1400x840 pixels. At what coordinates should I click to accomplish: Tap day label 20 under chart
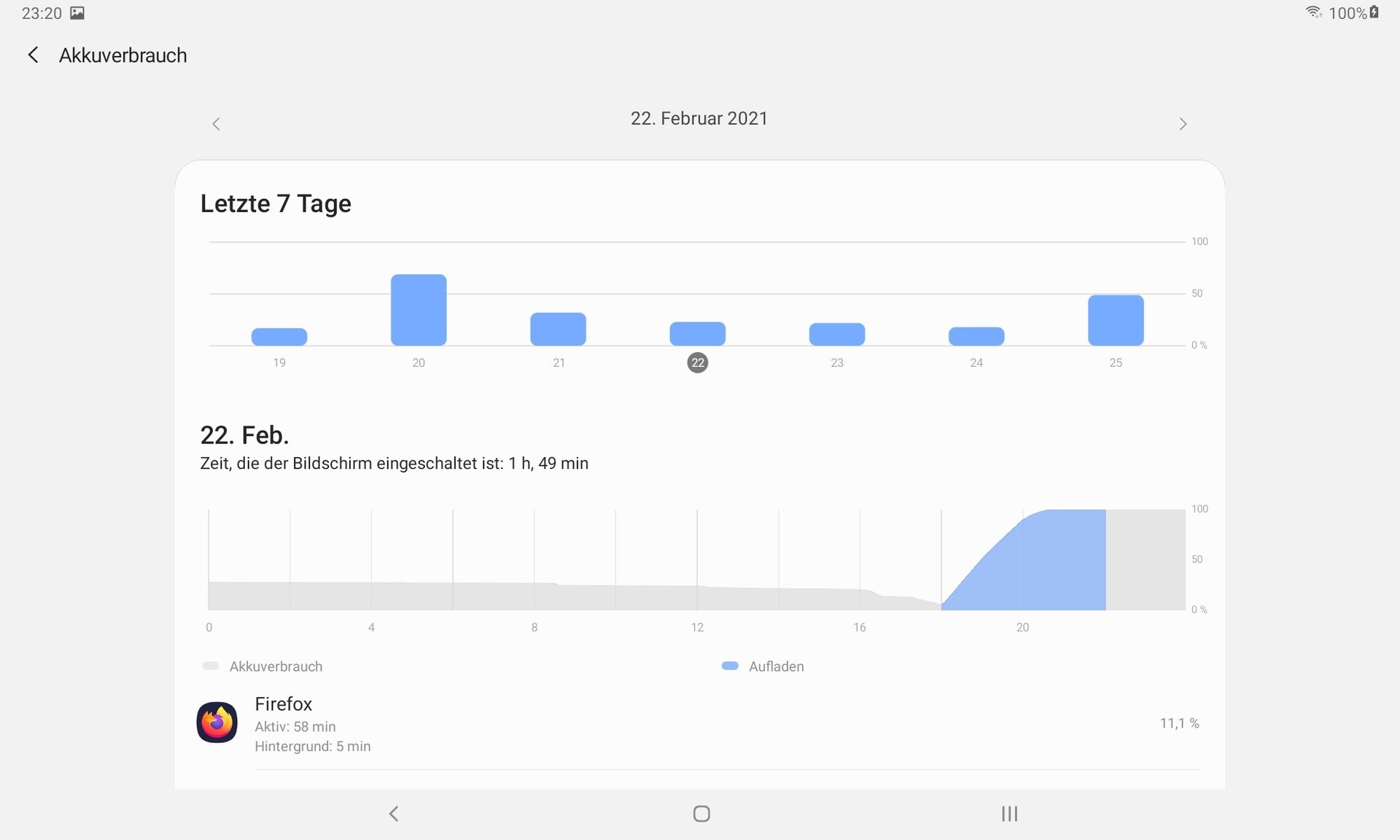[x=419, y=362]
